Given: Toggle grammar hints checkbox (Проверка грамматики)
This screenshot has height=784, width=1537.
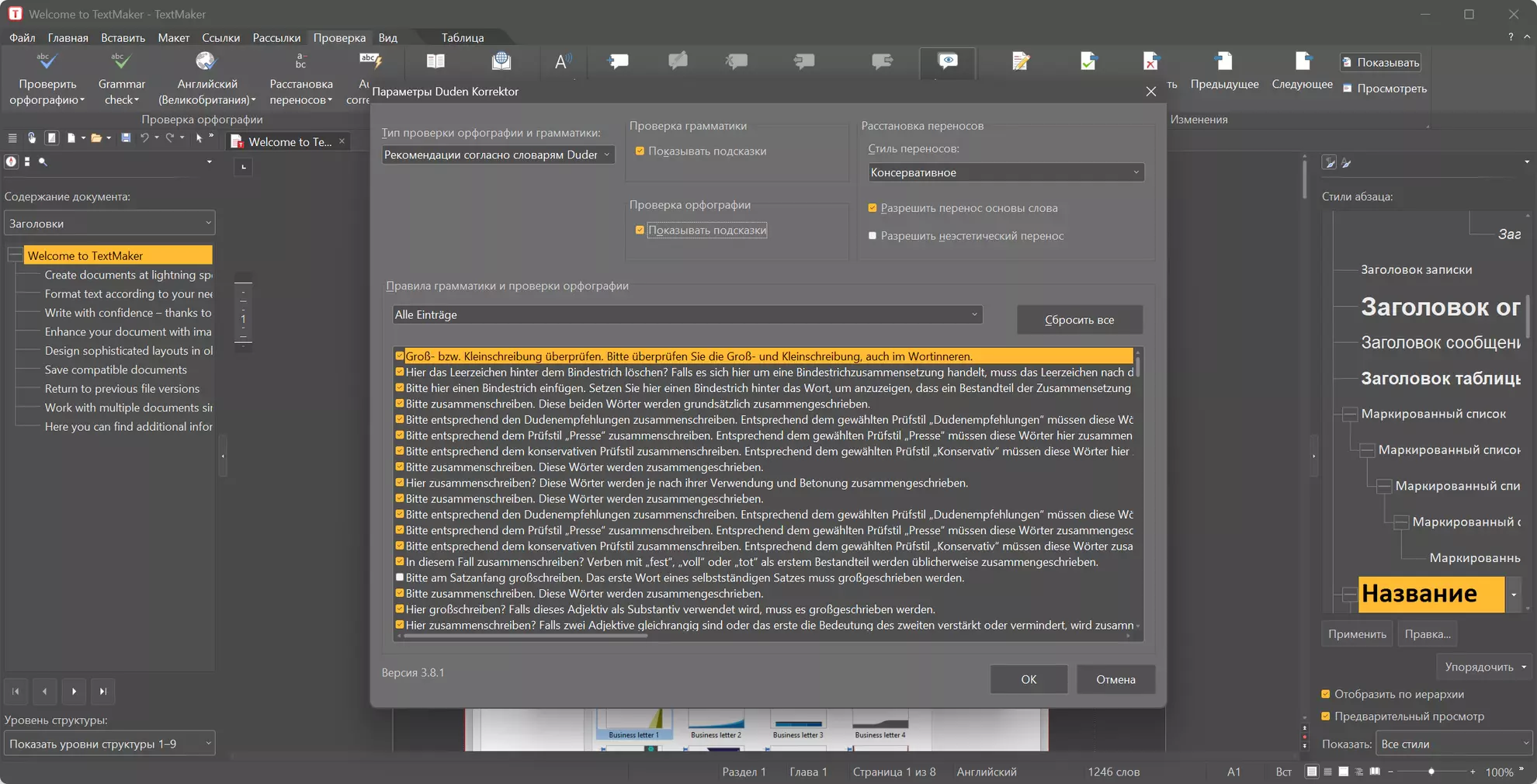Looking at the screenshot, I should (640, 151).
